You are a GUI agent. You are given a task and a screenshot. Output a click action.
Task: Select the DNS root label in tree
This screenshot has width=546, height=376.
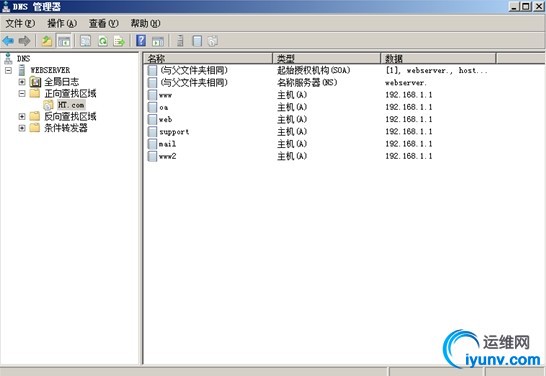click(x=24, y=58)
